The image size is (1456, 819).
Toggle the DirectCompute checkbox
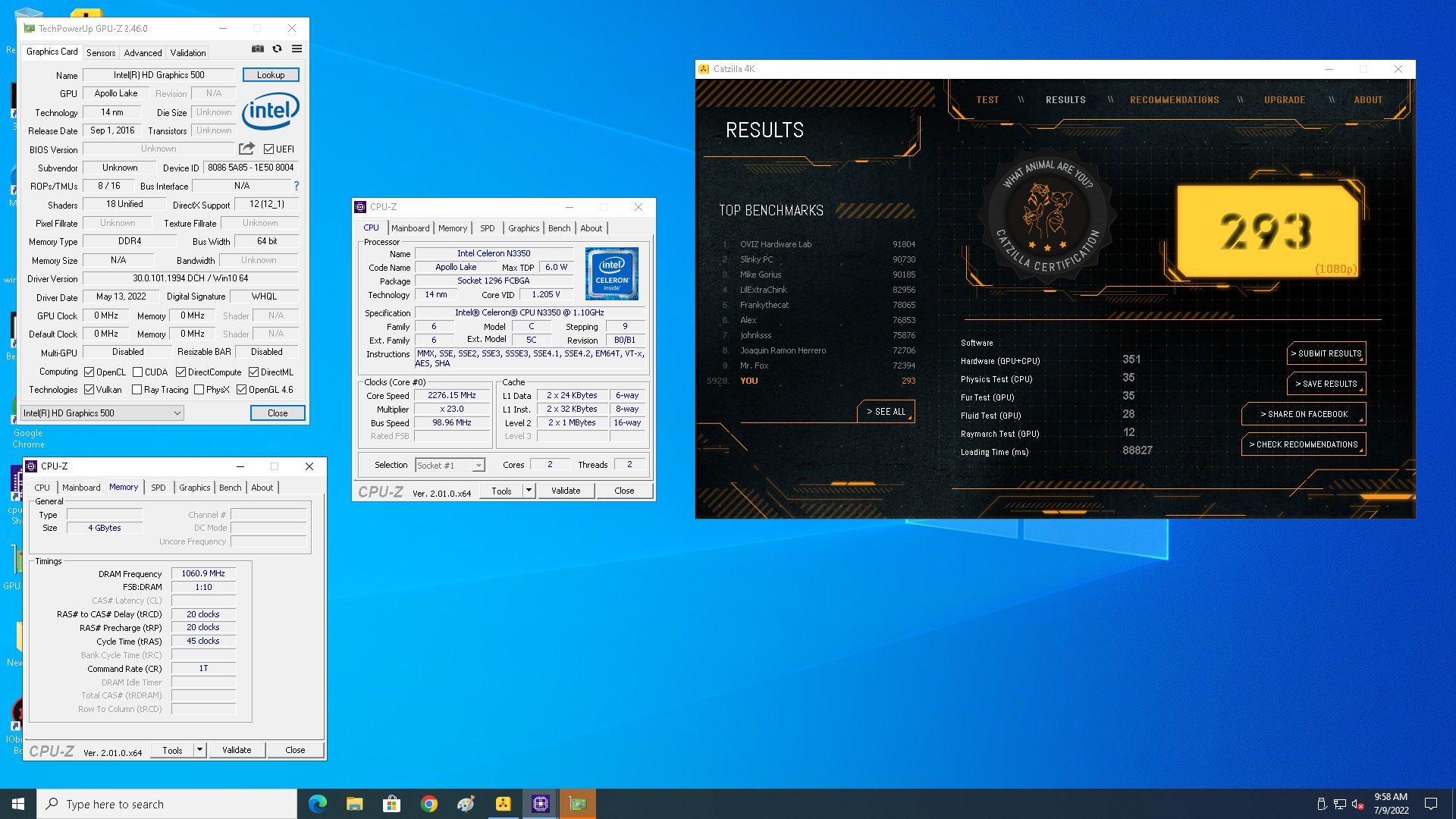(181, 372)
